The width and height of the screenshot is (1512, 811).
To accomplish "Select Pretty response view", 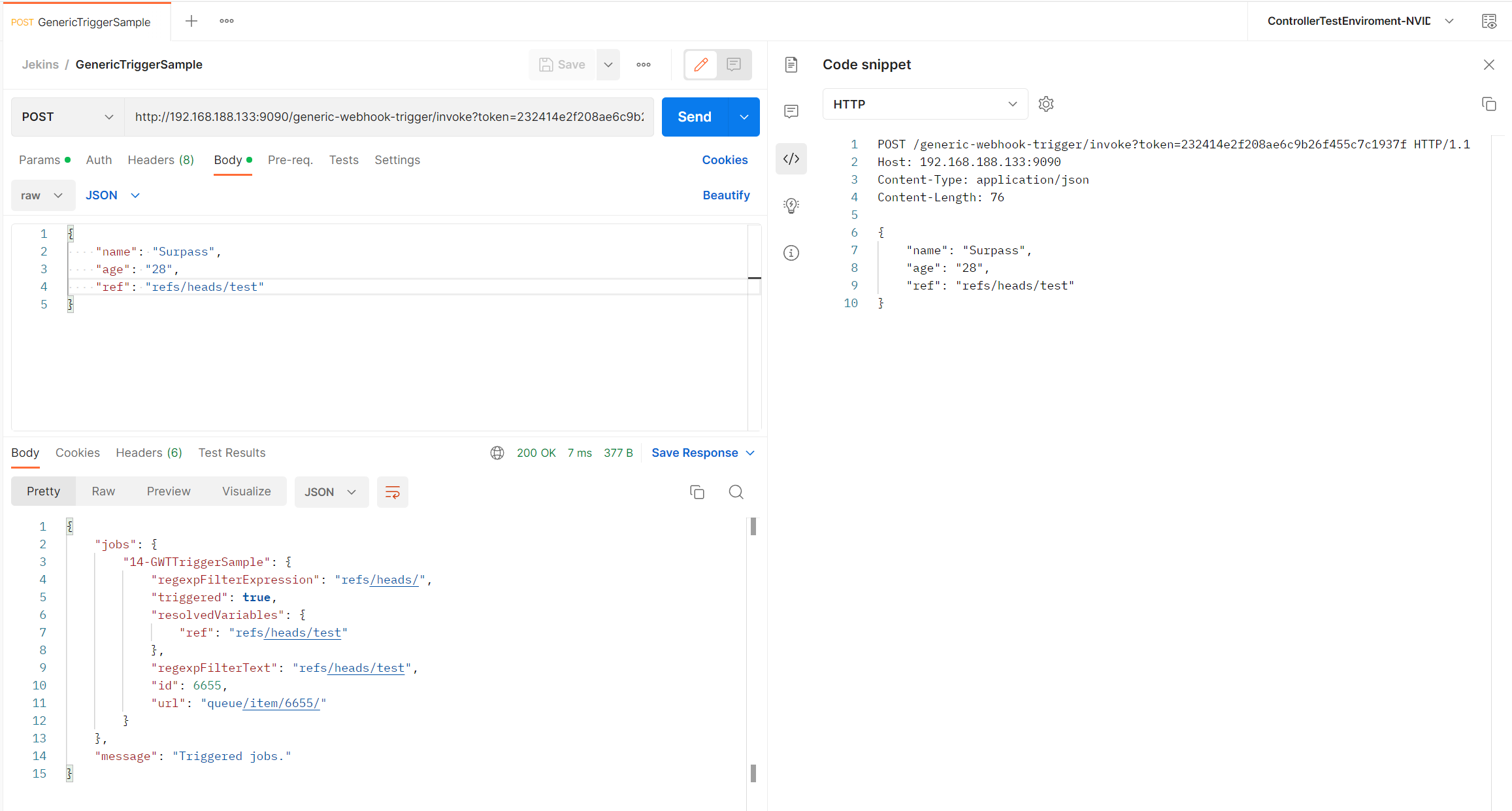I will (43, 491).
